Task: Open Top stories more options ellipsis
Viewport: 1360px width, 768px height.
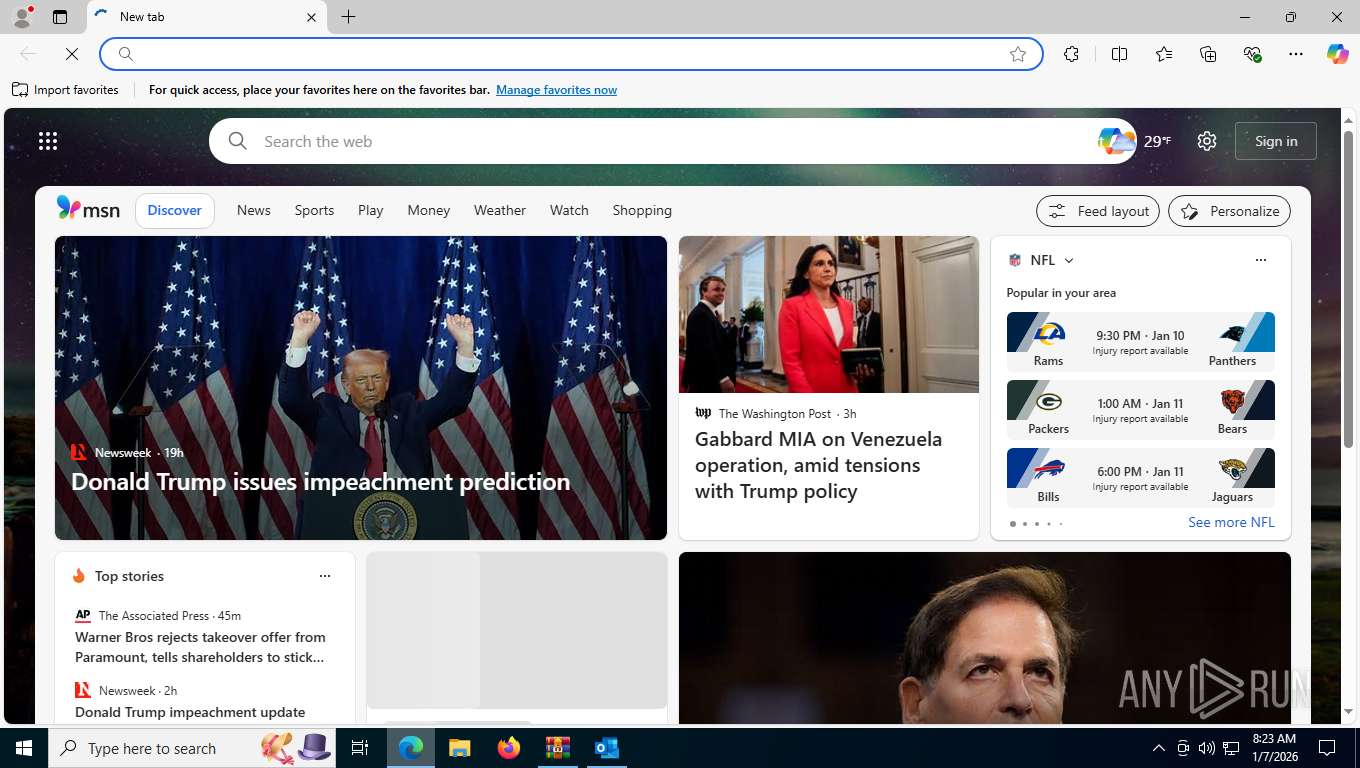Action: [x=324, y=576]
